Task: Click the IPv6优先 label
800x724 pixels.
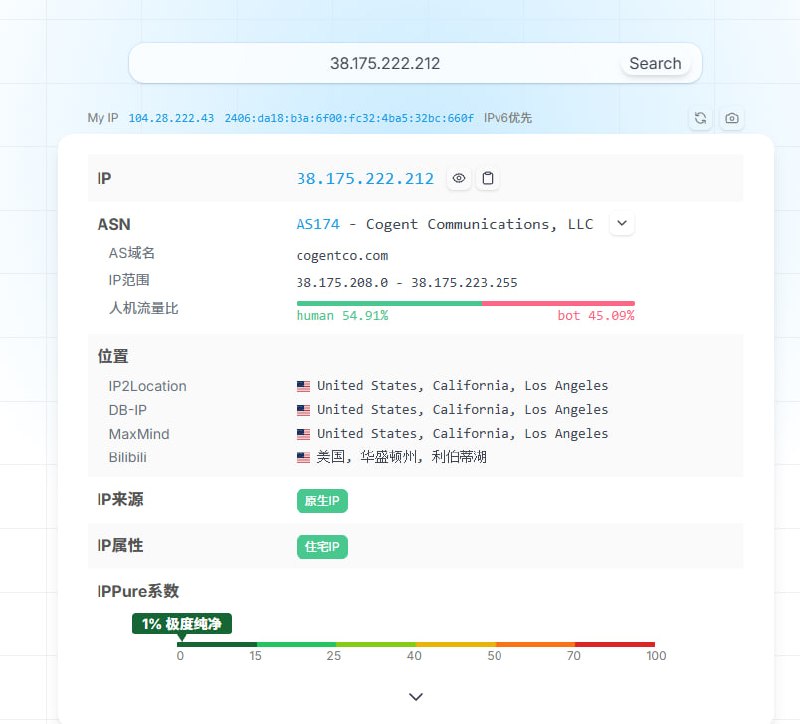Action: coord(508,118)
